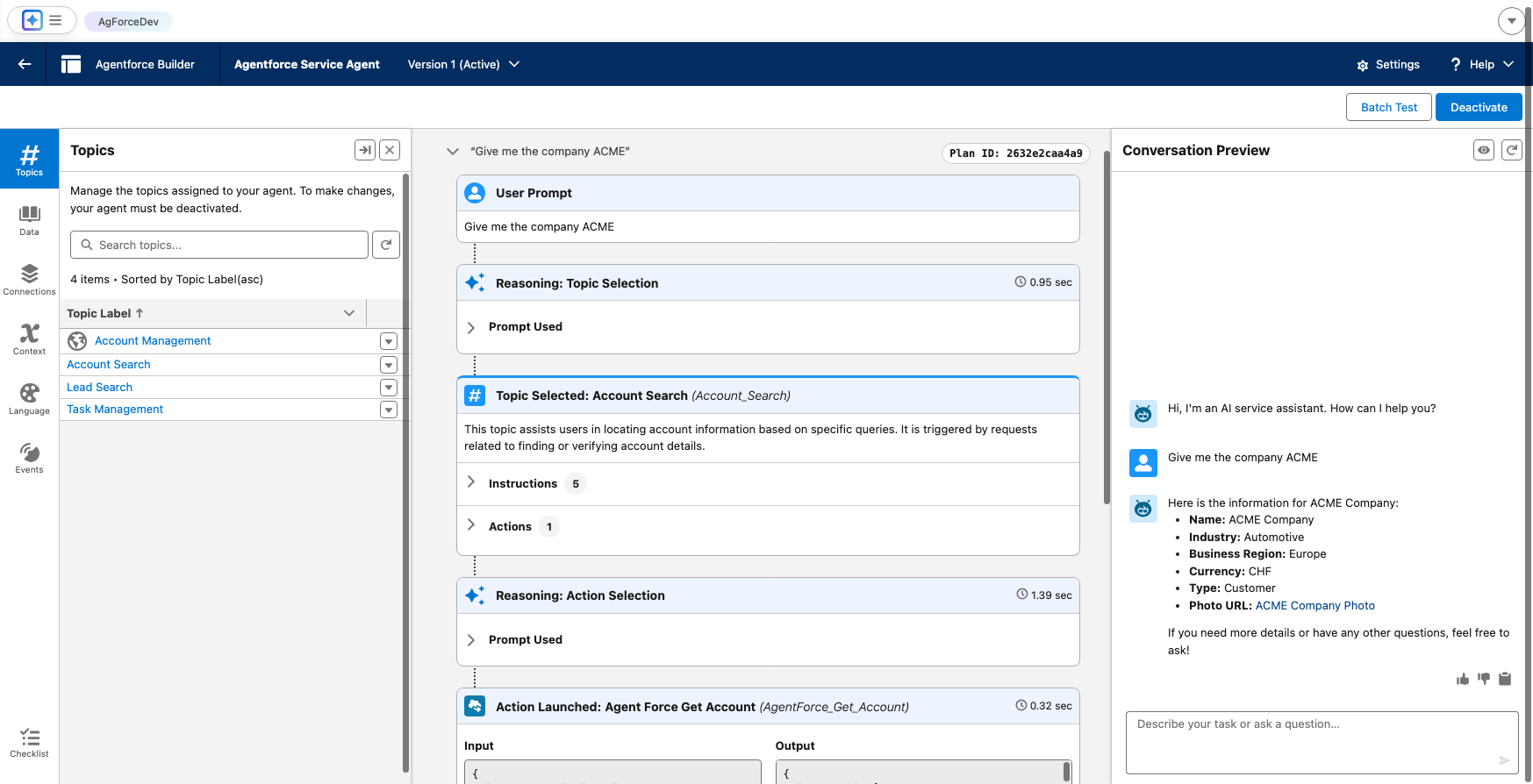Open Account Search row actions dropdown
The height and width of the screenshot is (784, 1533).
389,365
